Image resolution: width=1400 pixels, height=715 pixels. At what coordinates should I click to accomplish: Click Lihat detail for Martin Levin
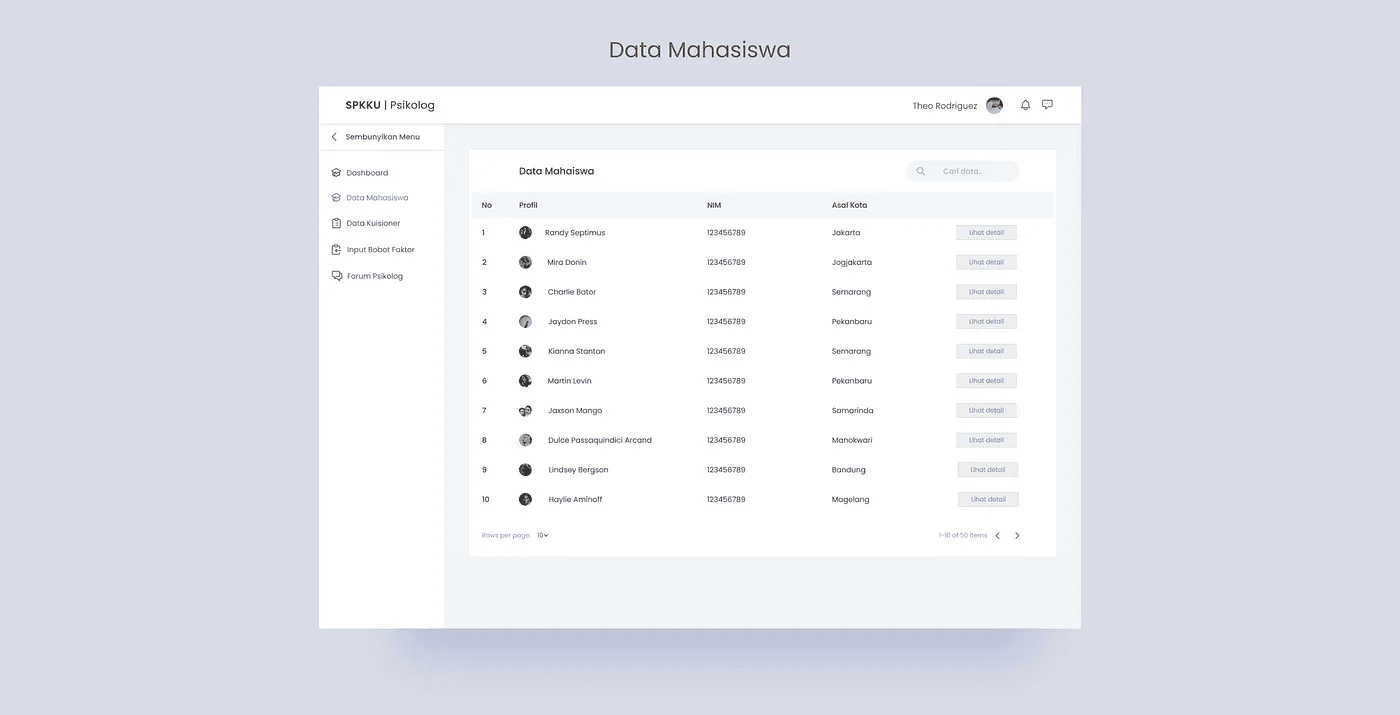986,381
